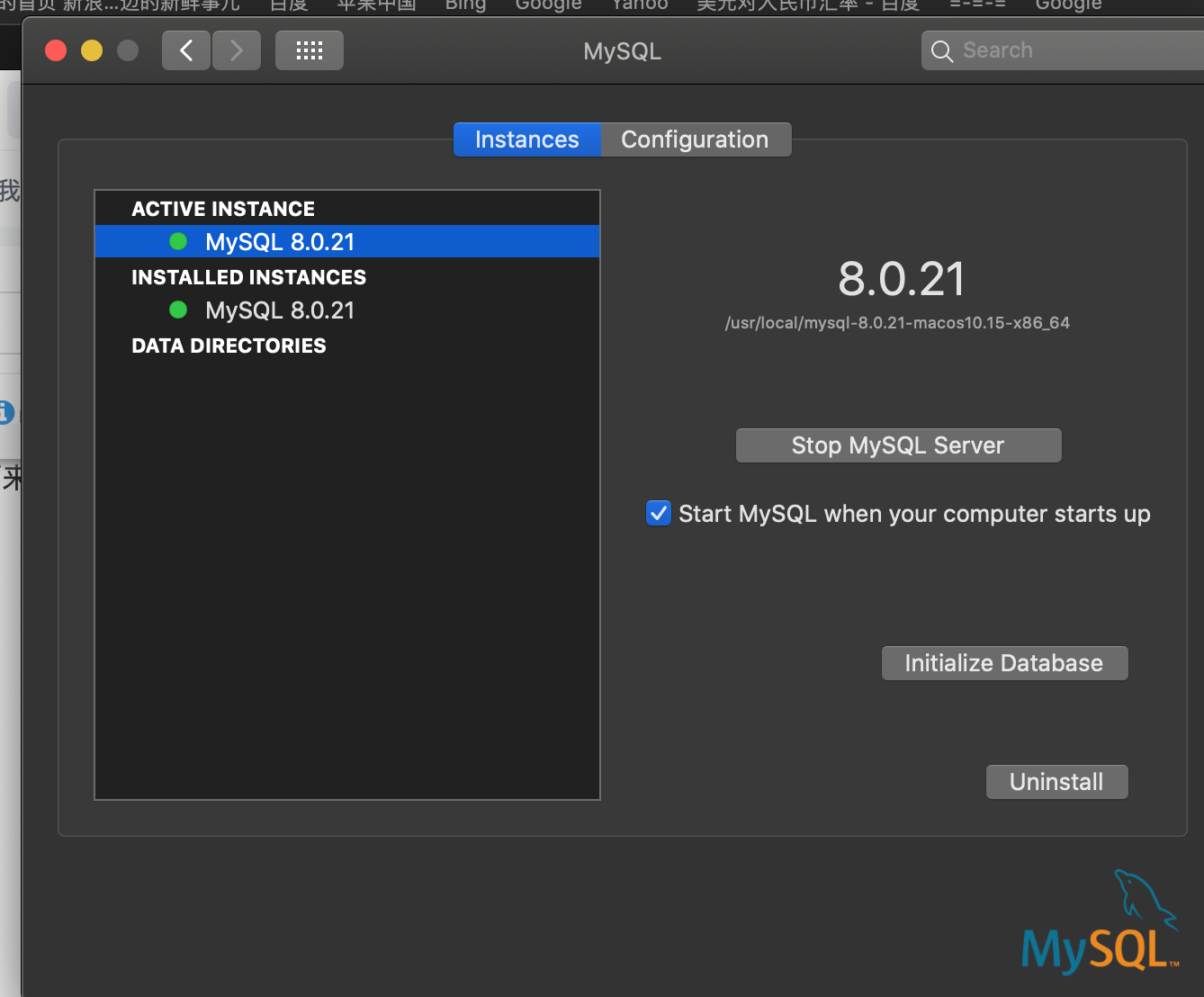Open Bing bookmark in background browser

coord(465,5)
